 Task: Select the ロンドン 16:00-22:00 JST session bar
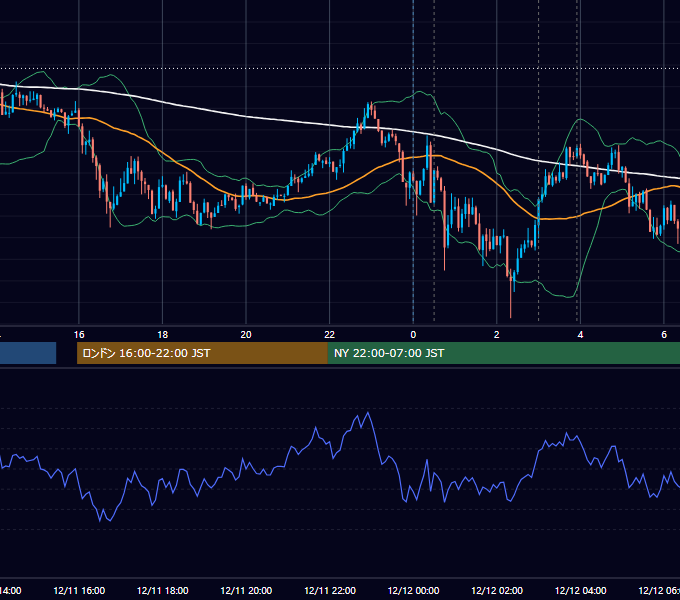click(x=202, y=353)
